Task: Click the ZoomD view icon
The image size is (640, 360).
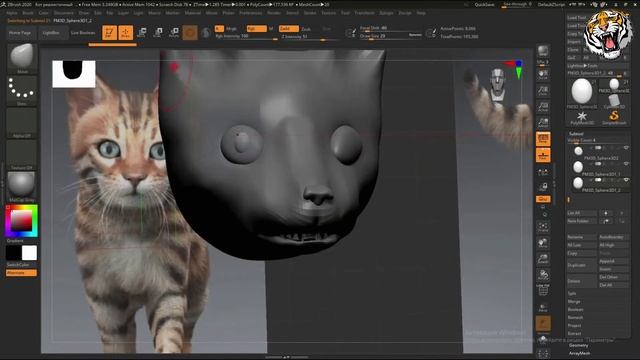Action: 543,259
